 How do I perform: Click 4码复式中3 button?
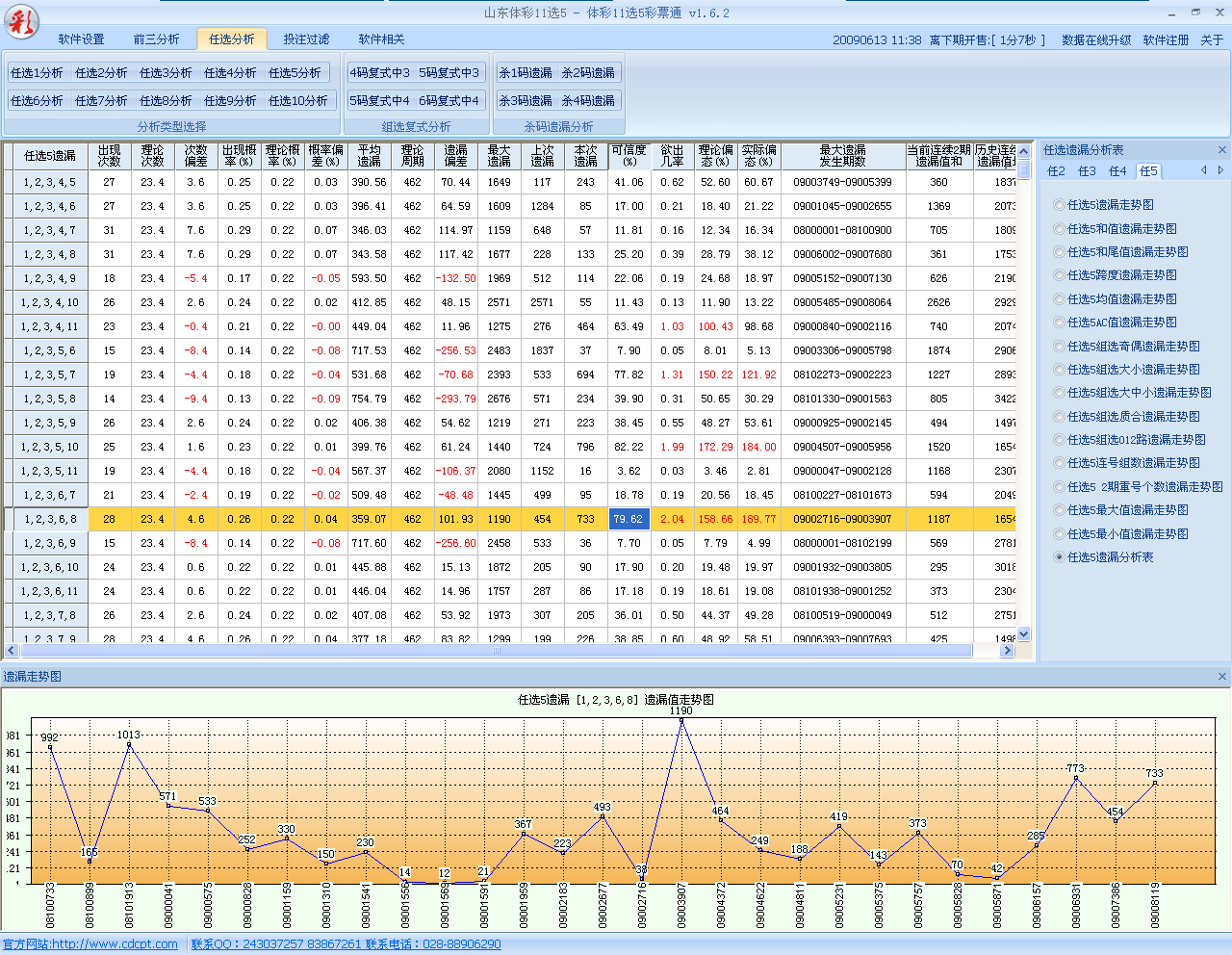[x=379, y=73]
